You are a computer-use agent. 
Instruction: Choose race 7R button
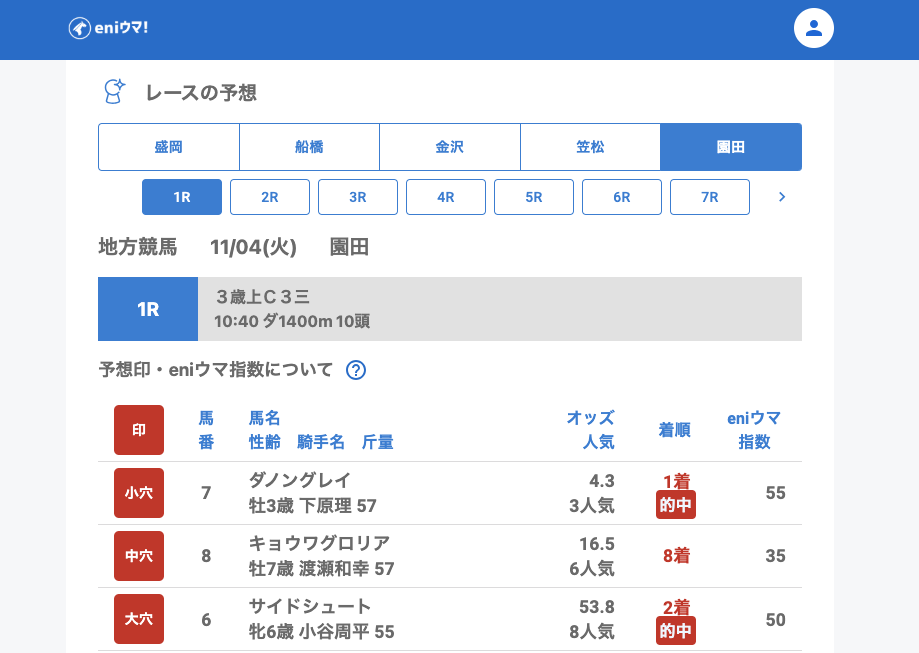(x=710, y=197)
